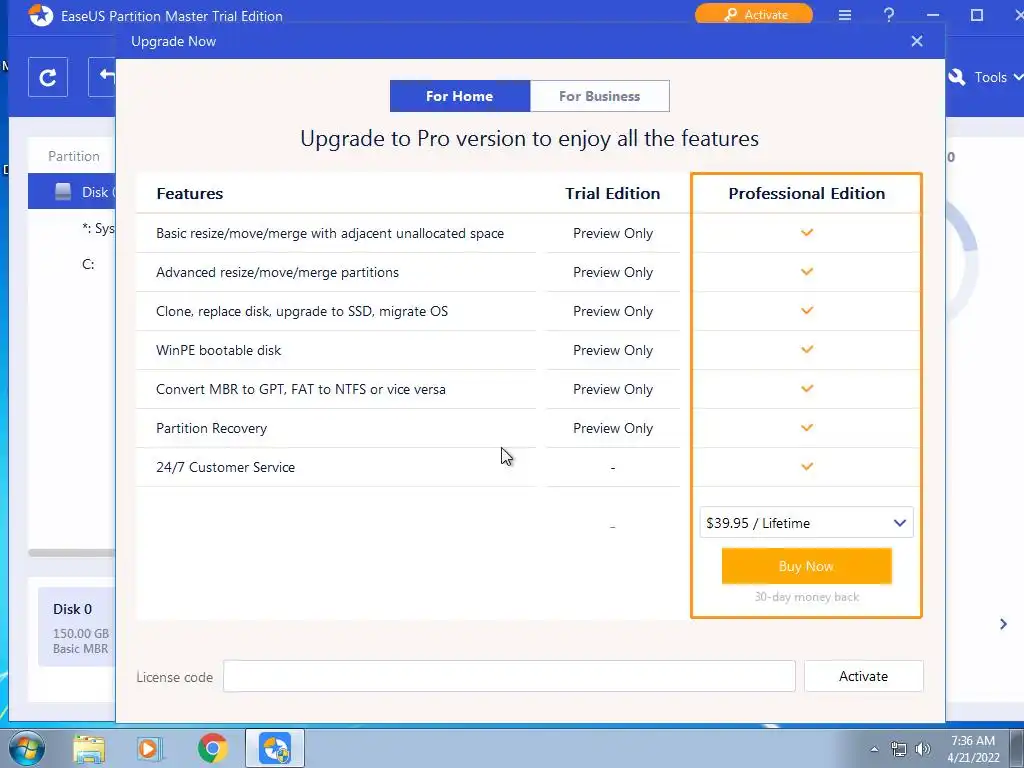Click the network icon in system tray

tap(899, 749)
